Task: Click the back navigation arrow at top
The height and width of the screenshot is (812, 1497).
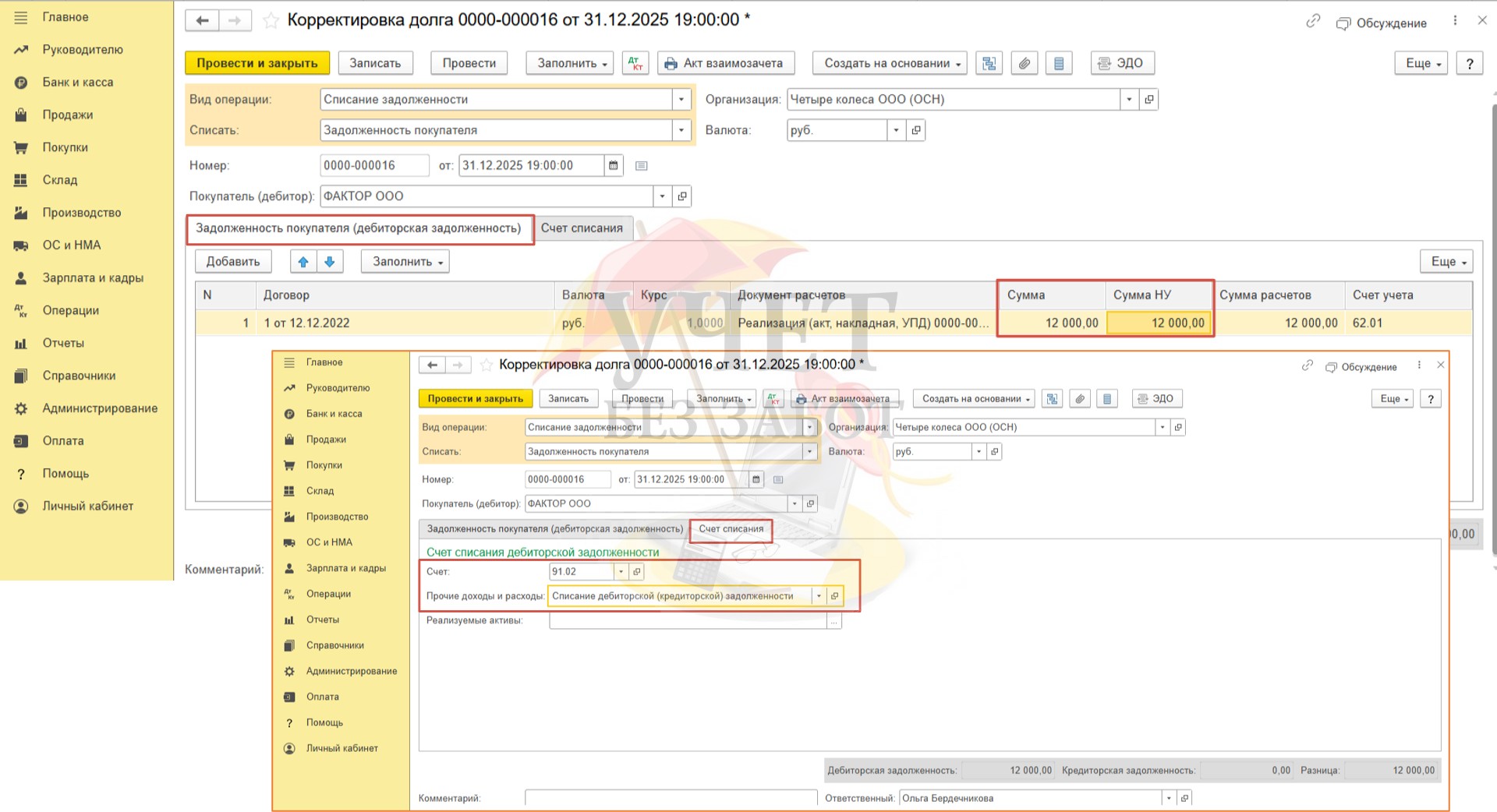Action: [202, 20]
